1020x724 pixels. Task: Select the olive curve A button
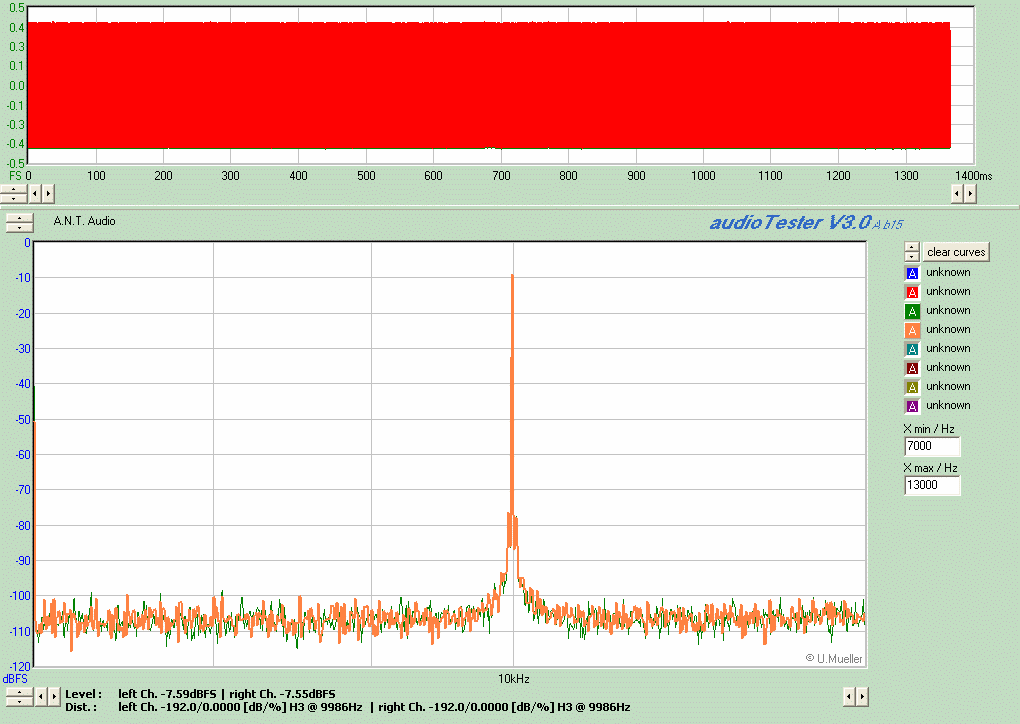[911, 387]
